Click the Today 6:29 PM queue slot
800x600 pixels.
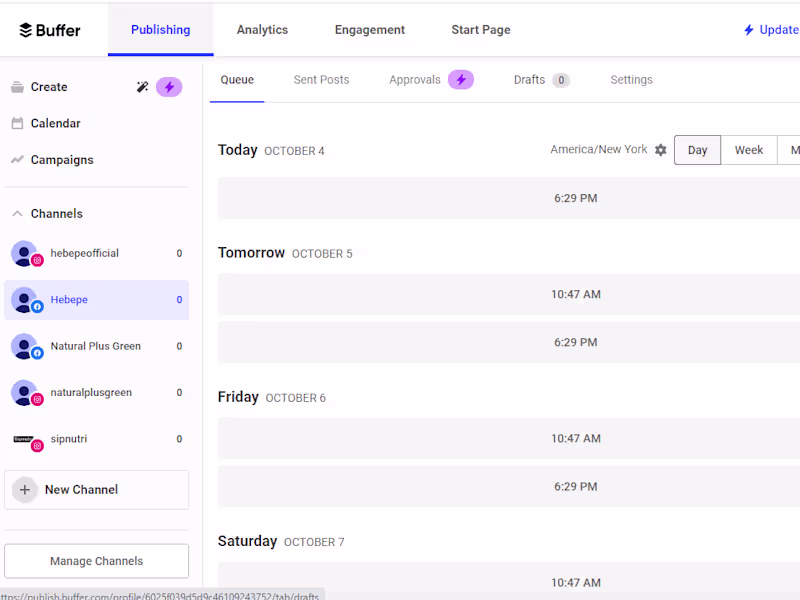576,198
